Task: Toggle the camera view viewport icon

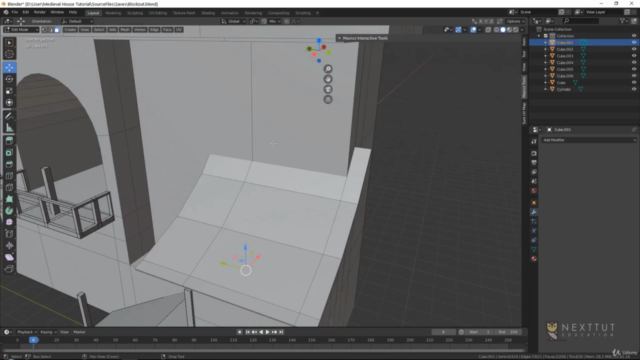Action: click(x=328, y=89)
